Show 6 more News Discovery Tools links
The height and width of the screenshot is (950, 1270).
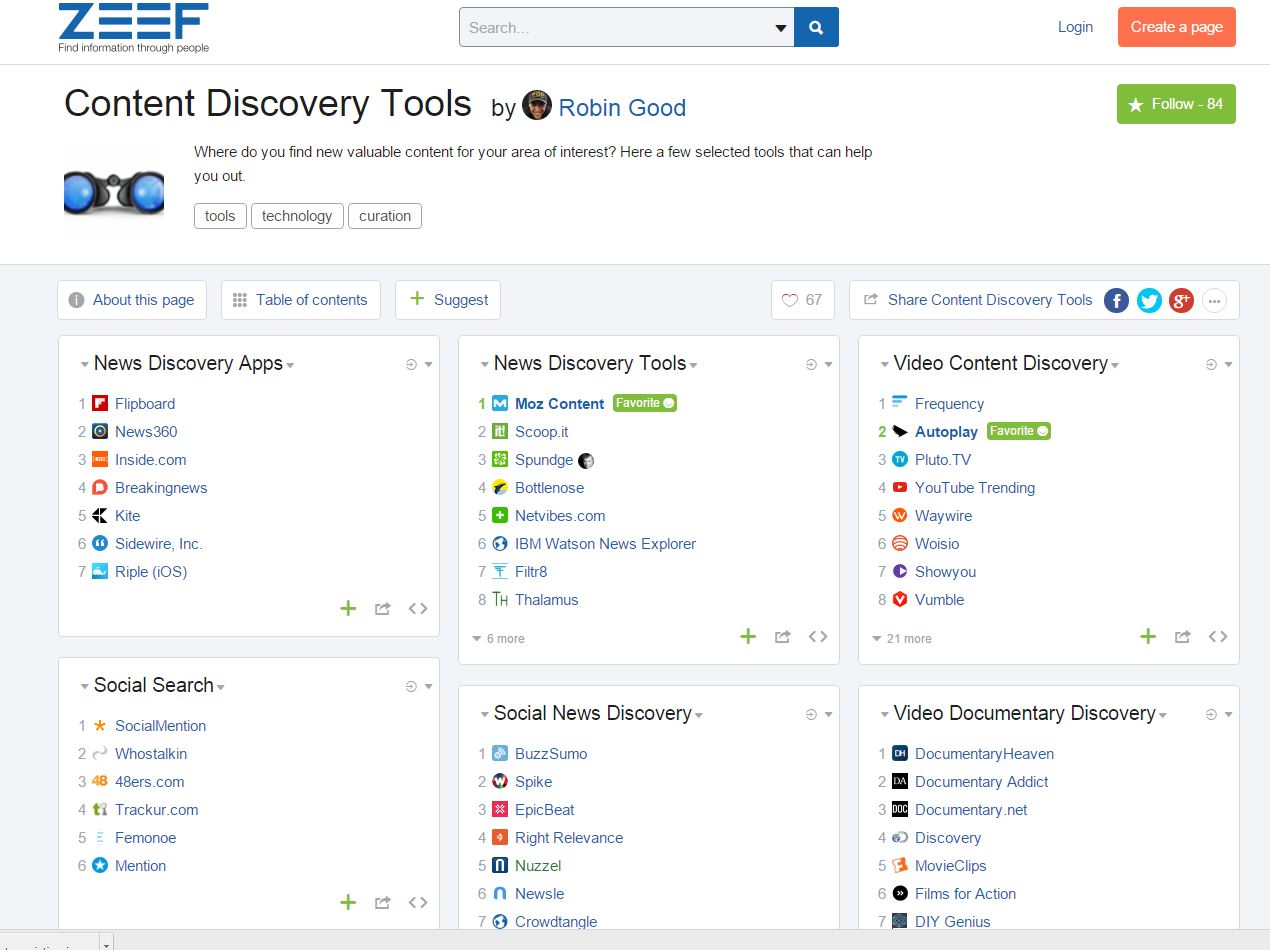pos(498,638)
